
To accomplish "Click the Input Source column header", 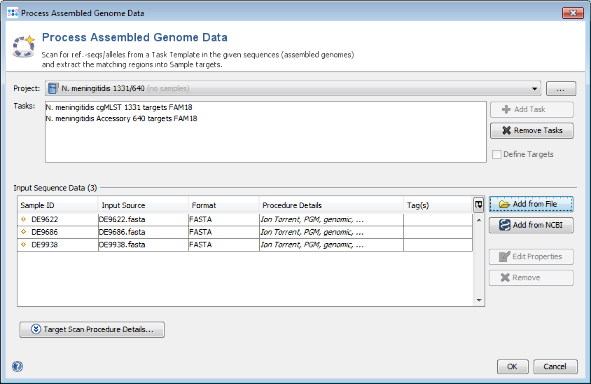I will click(x=143, y=205).
